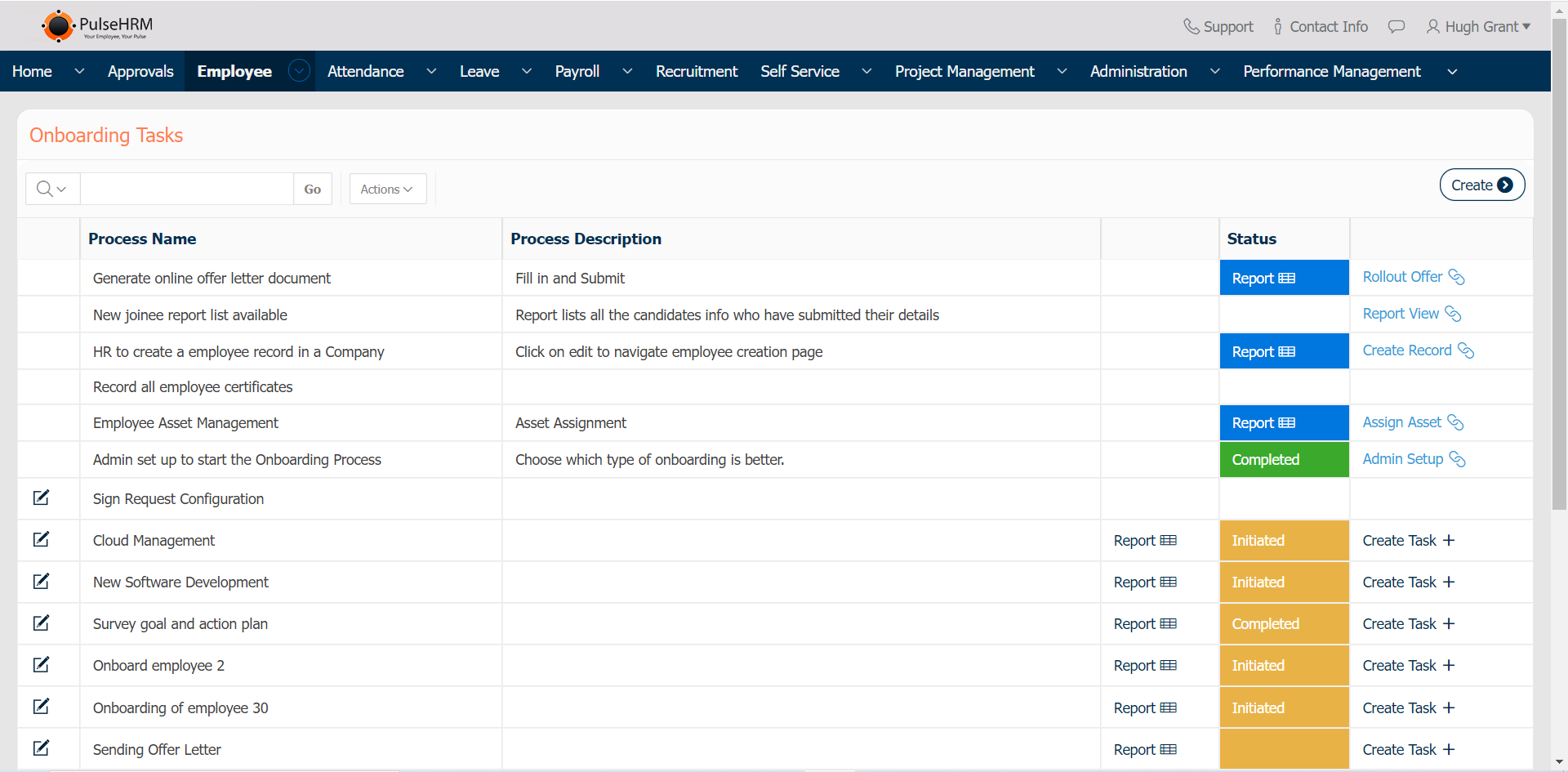Open Report grid icon for New Software Development
This screenshot has height=772, width=1568.
[x=1168, y=582]
